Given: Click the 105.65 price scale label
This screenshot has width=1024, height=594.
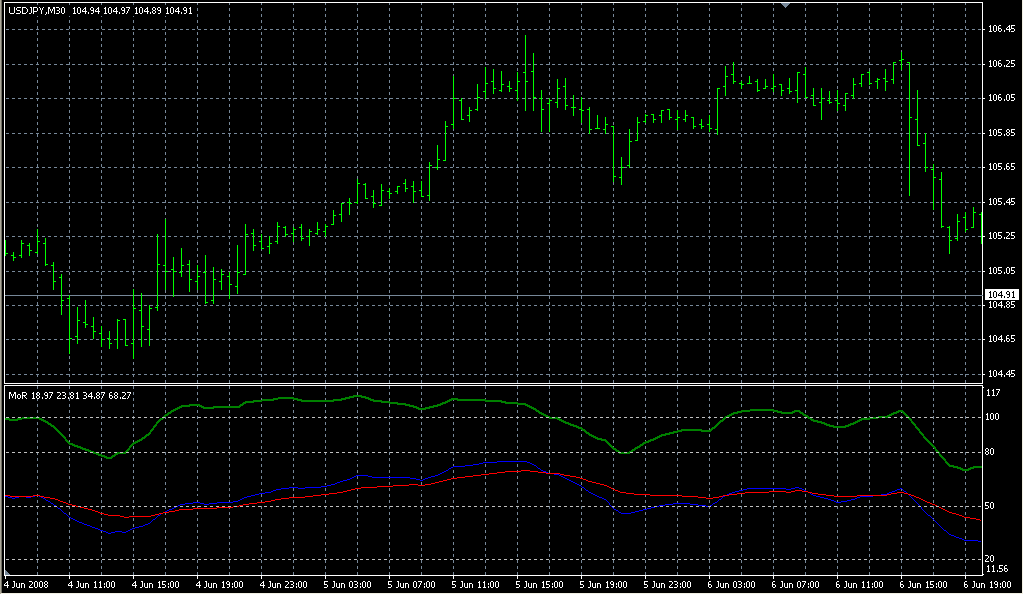Looking at the screenshot, I should (x=1000, y=167).
